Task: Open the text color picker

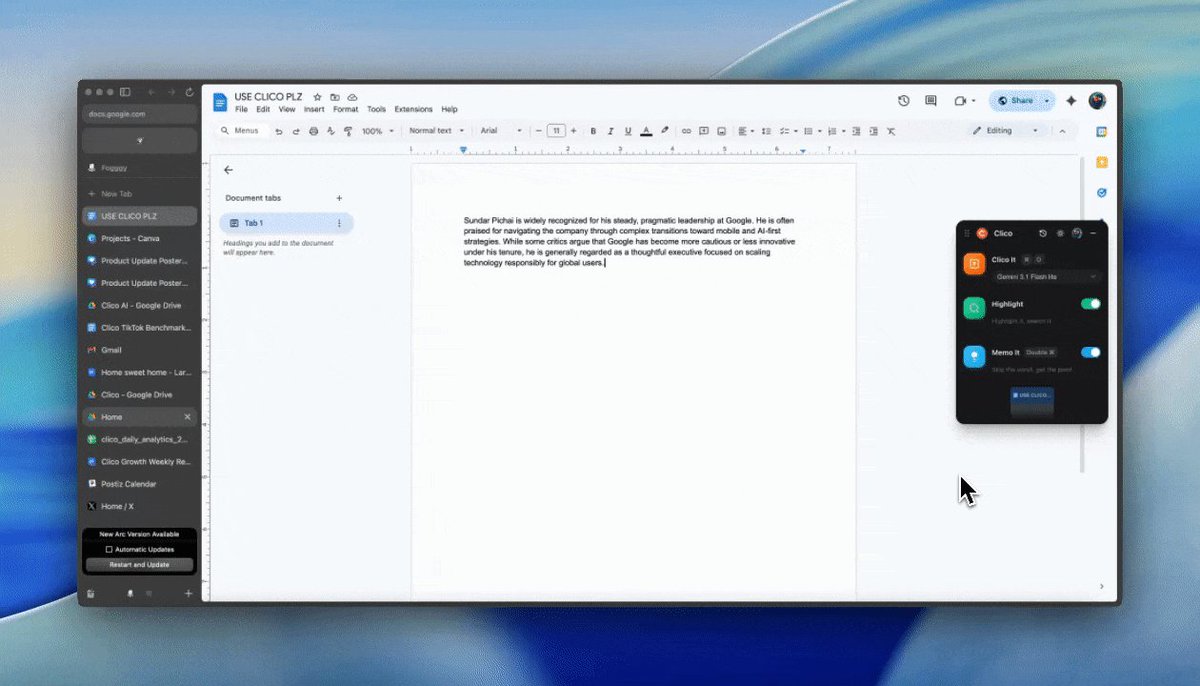Action: (646, 131)
